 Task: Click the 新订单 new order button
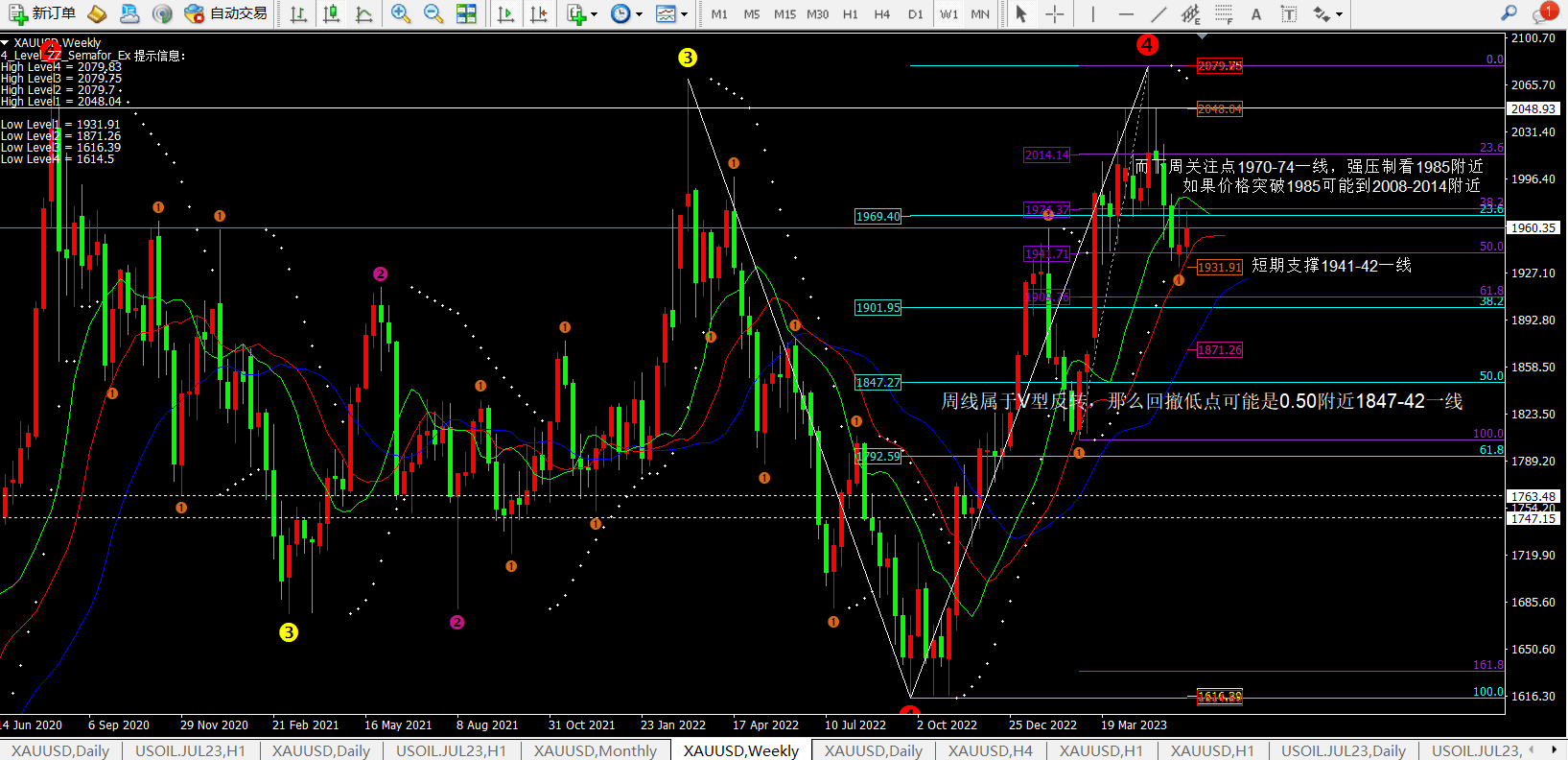point(42,13)
